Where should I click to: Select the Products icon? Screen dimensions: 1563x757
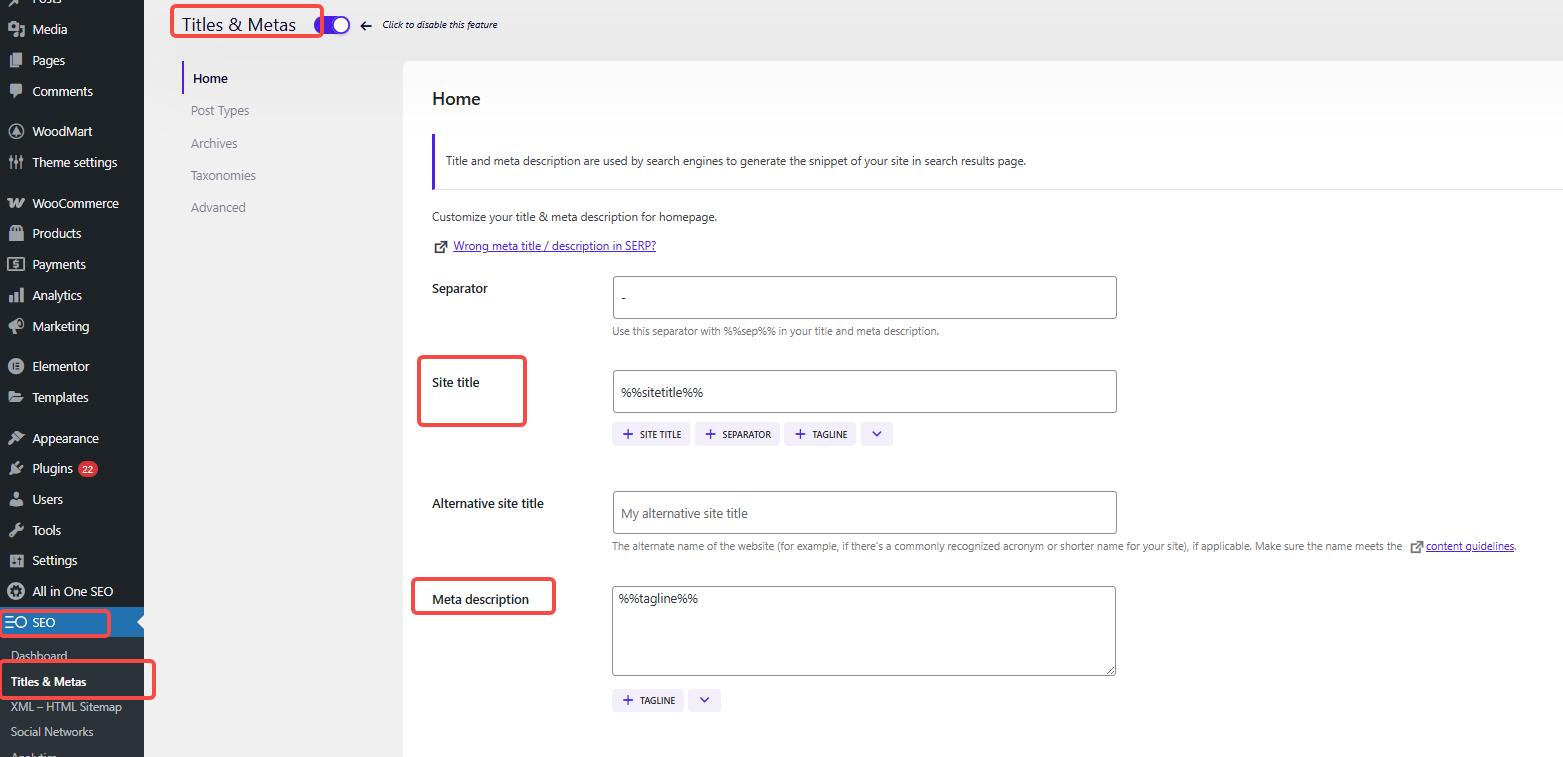[x=17, y=233]
